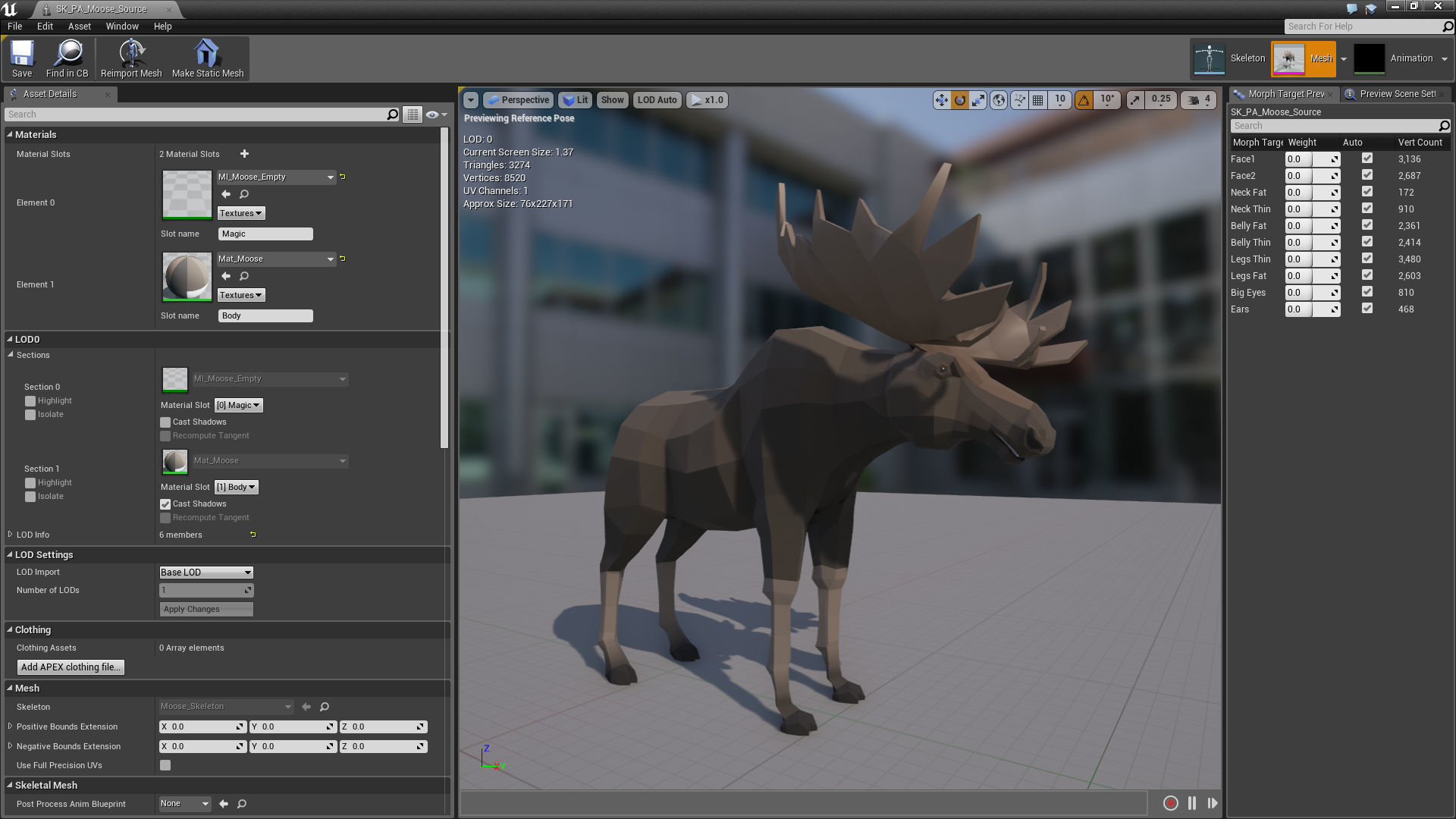
Task: Pause the preview playback
Action: click(1192, 803)
